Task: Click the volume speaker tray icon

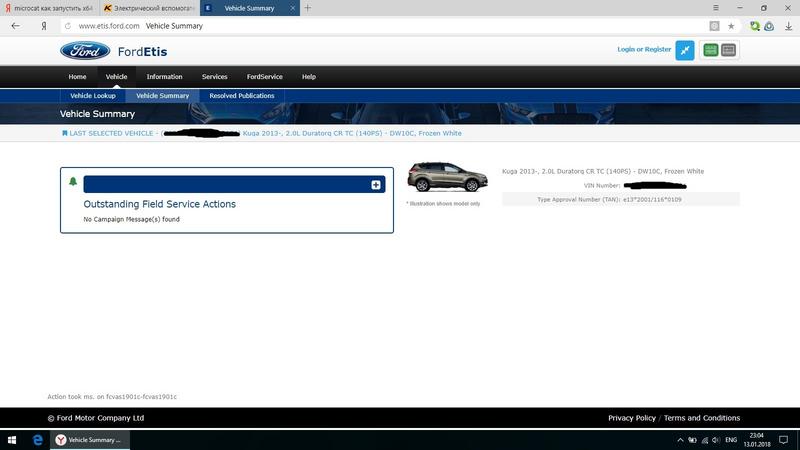Action: click(716, 440)
